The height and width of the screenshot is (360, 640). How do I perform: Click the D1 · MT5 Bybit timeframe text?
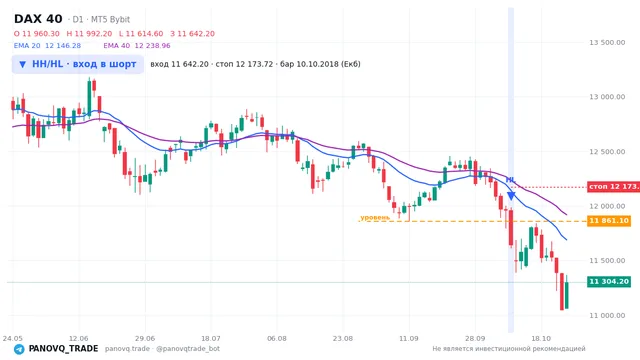tap(99, 19)
